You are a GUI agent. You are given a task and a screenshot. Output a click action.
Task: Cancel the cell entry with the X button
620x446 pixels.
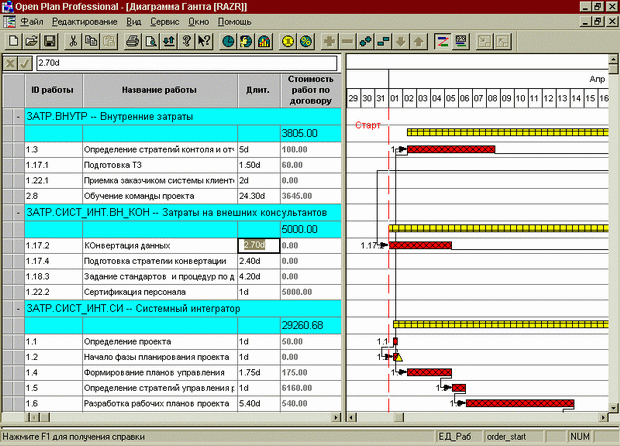click(10, 63)
